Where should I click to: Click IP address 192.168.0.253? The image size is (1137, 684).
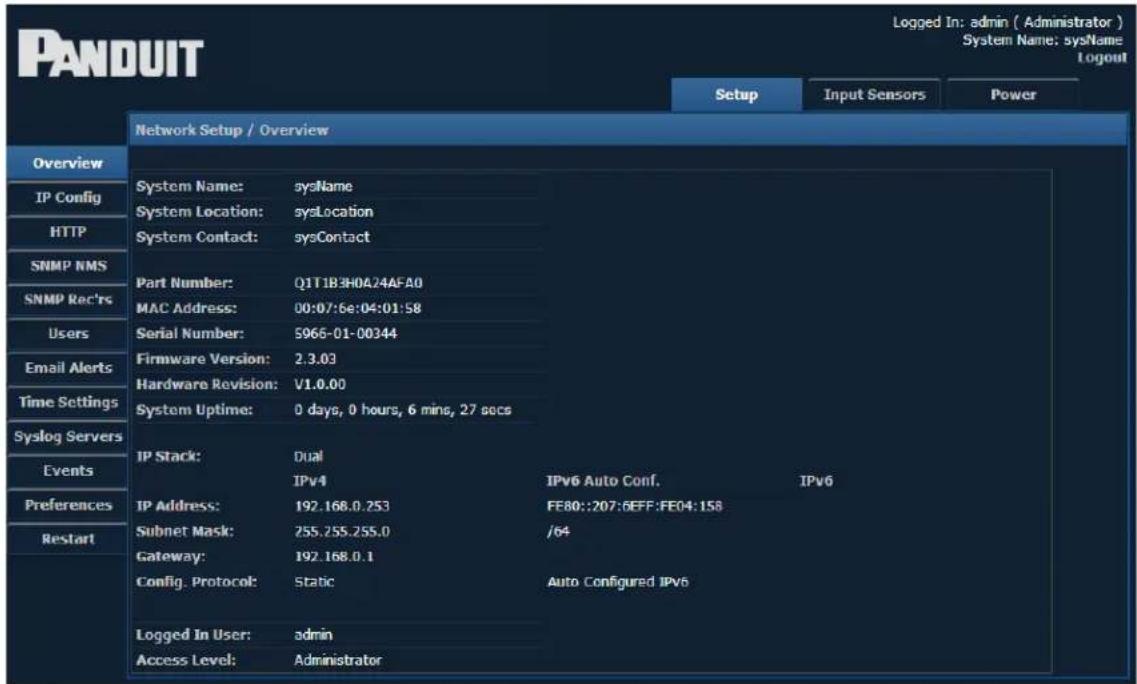342,506
